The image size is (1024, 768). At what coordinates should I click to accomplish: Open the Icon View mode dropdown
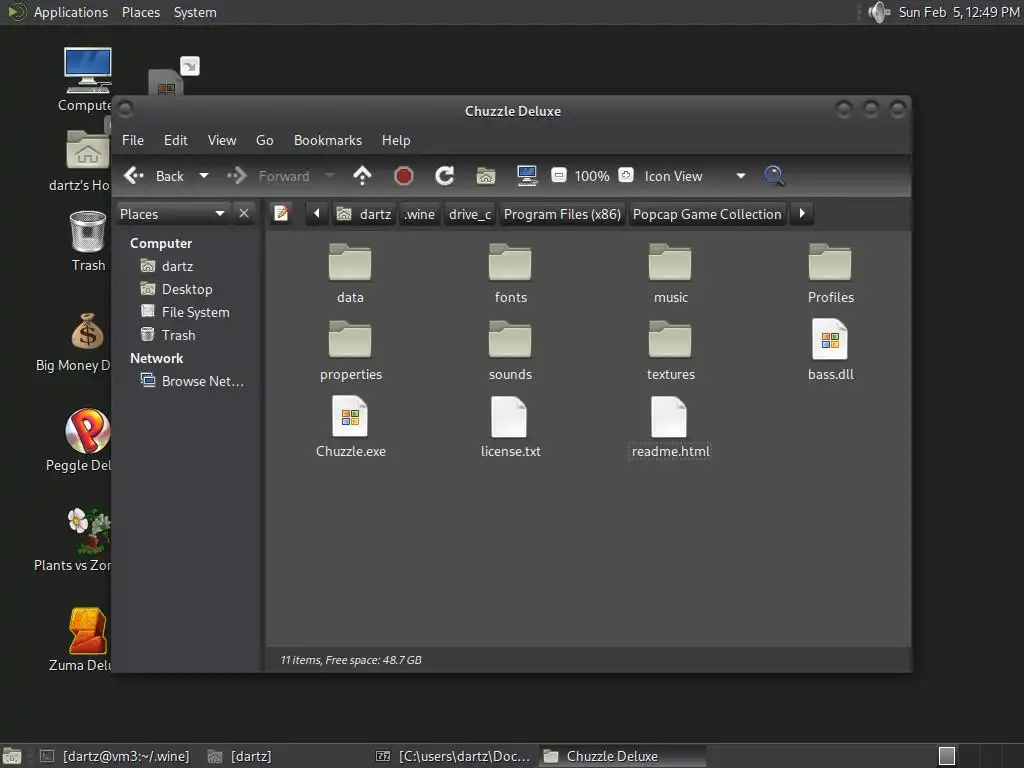coord(695,176)
